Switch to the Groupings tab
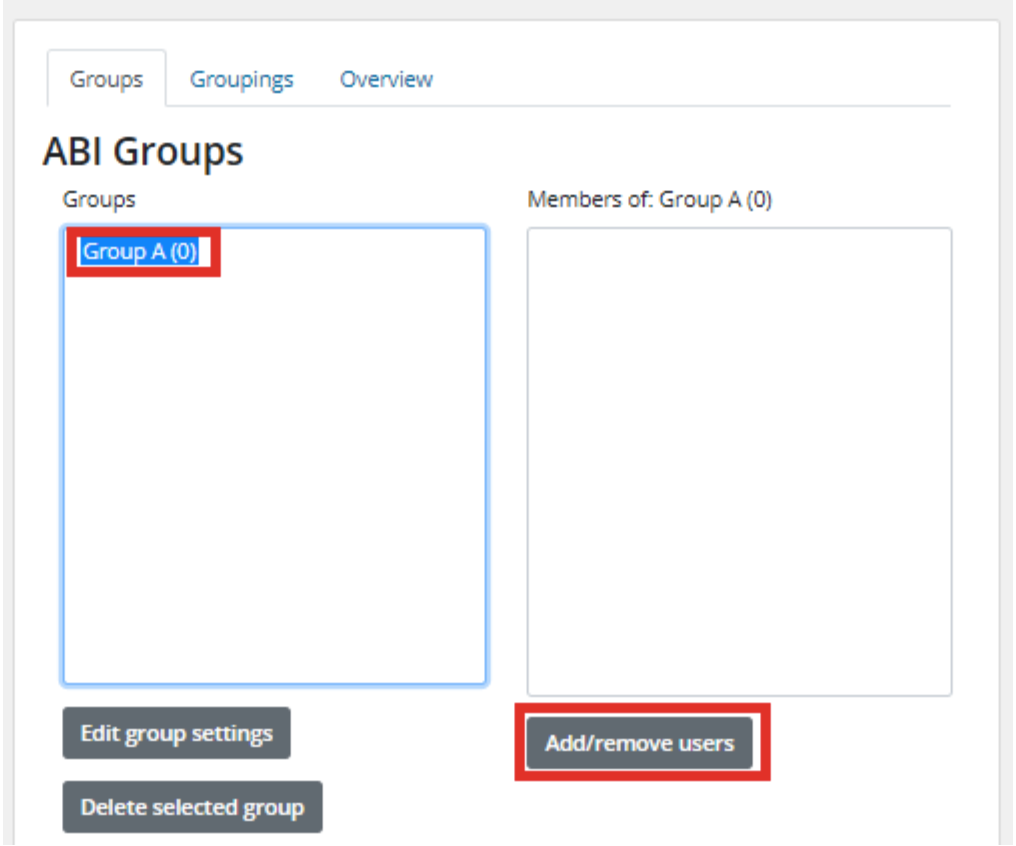1016x846 pixels. pos(241,79)
